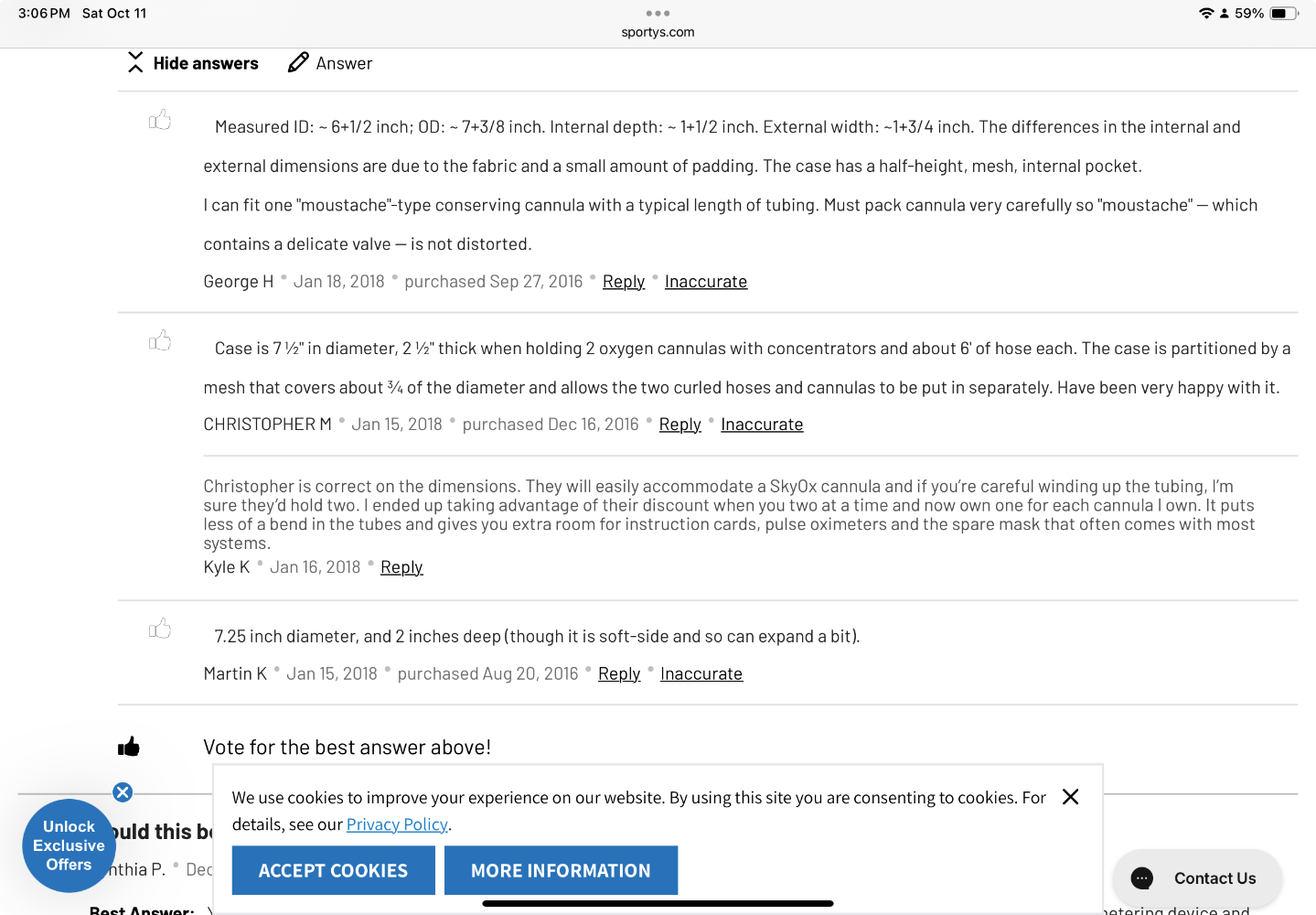Tap the pencil Answer icon

(298, 62)
